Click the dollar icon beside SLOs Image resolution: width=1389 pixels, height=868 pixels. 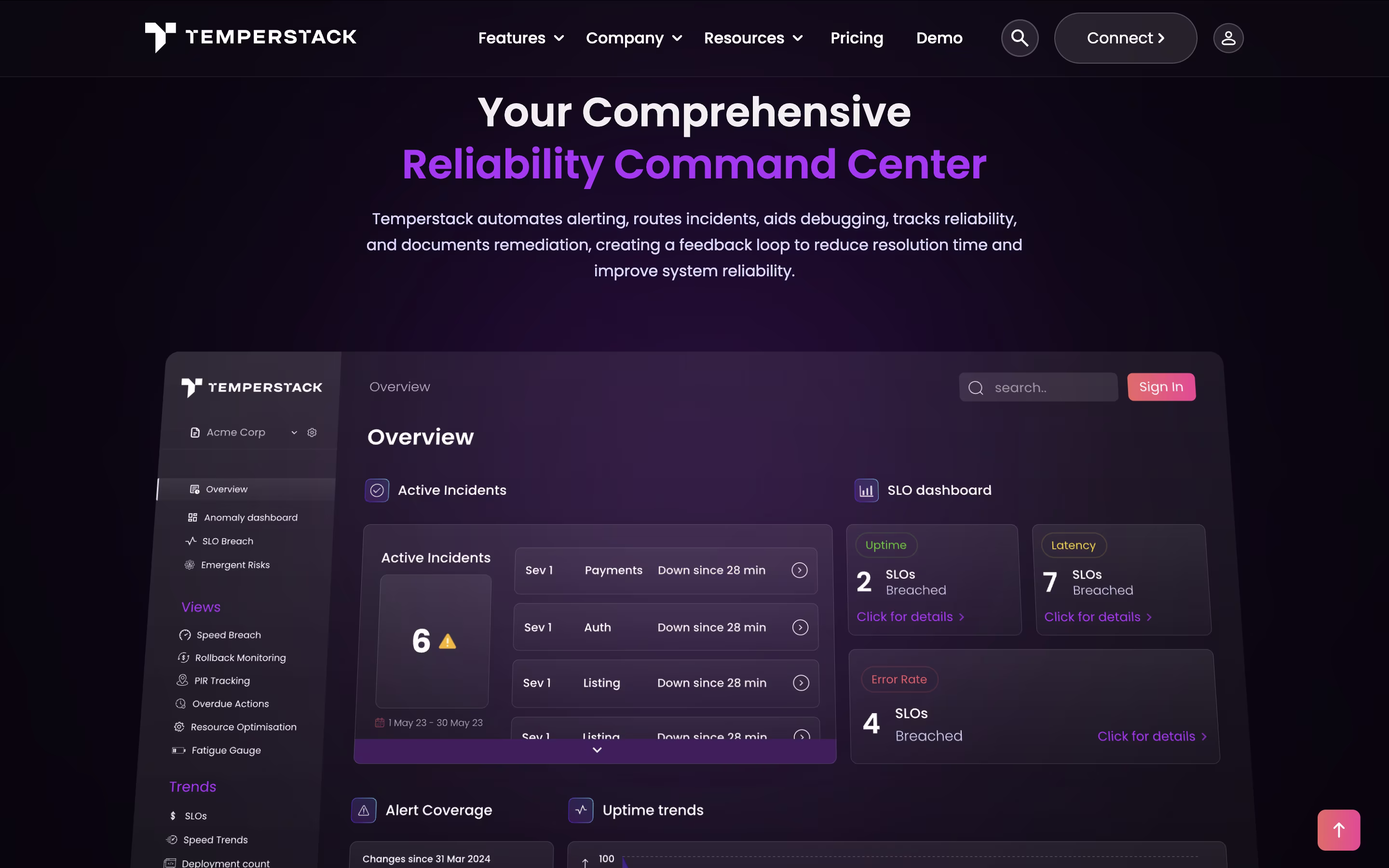173,816
